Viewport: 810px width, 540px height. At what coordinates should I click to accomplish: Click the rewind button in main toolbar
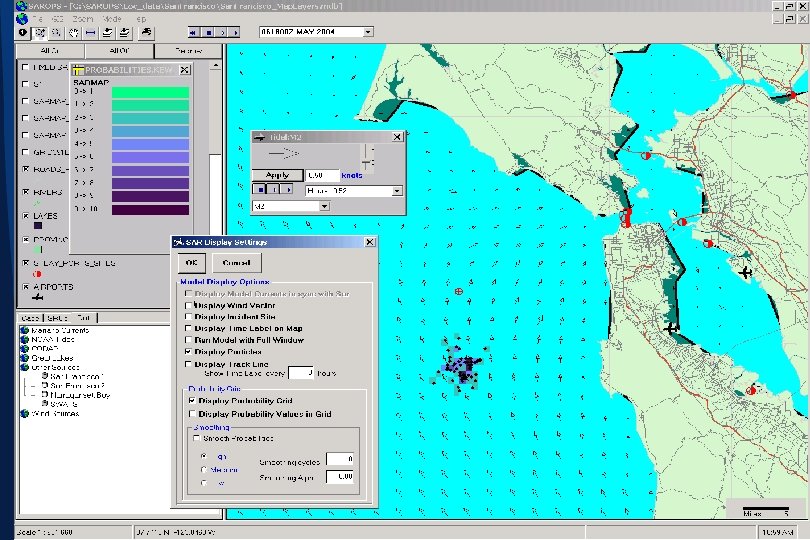pyautogui.click(x=193, y=32)
